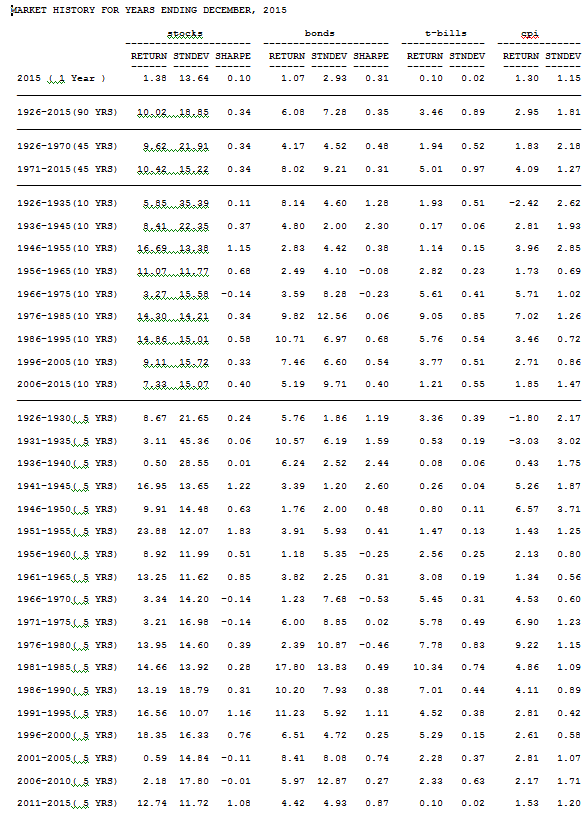The image size is (587, 819).
Task: Click the 'bonds' column group heading
Action: click(x=320, y=33)
